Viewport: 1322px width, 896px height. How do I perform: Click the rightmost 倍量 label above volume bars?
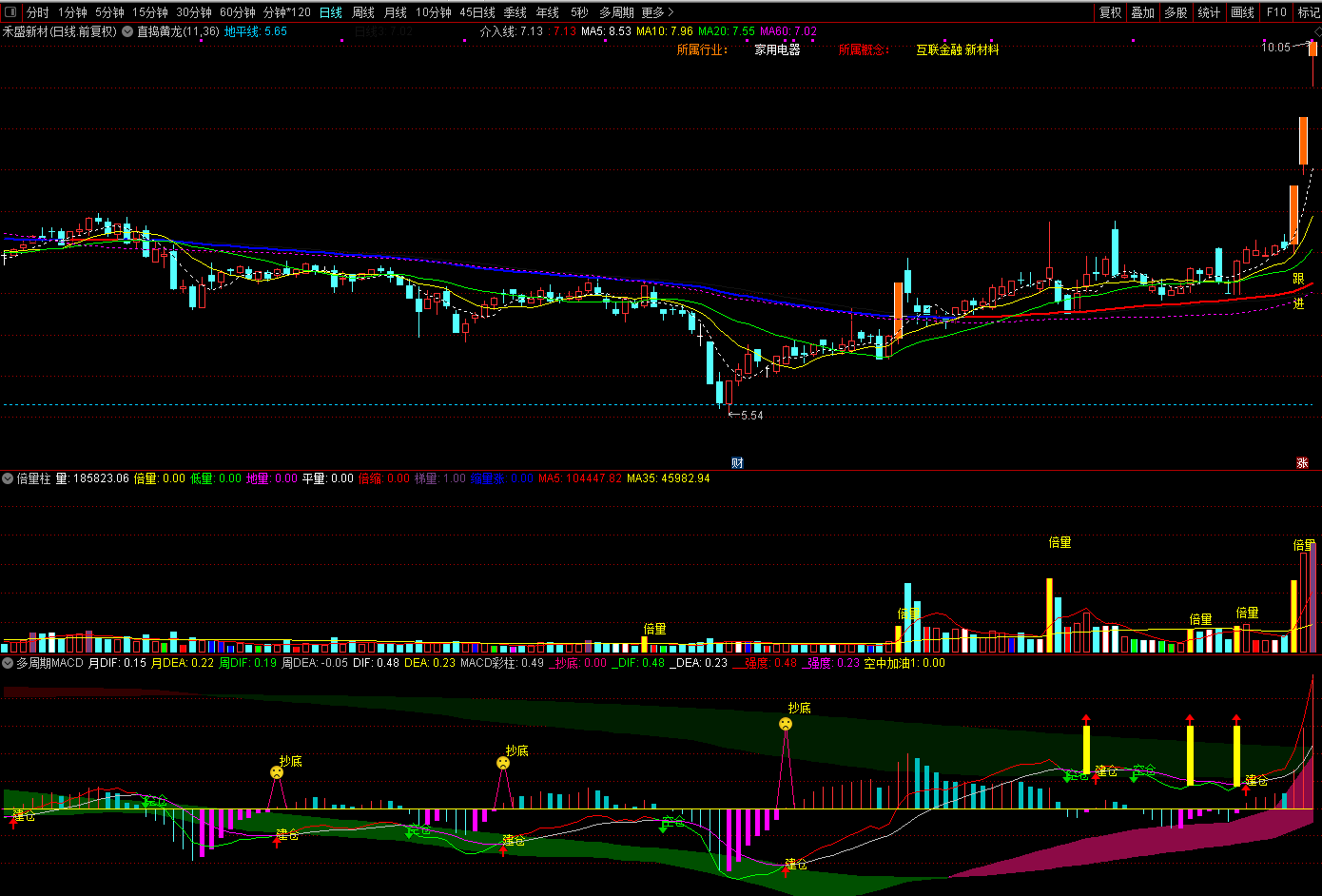coord(1304,545)
